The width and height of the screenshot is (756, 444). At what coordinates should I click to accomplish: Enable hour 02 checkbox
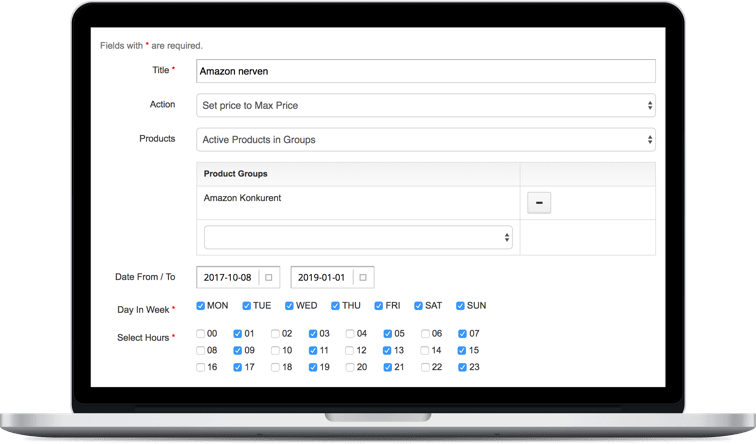[x=275, y=334]
